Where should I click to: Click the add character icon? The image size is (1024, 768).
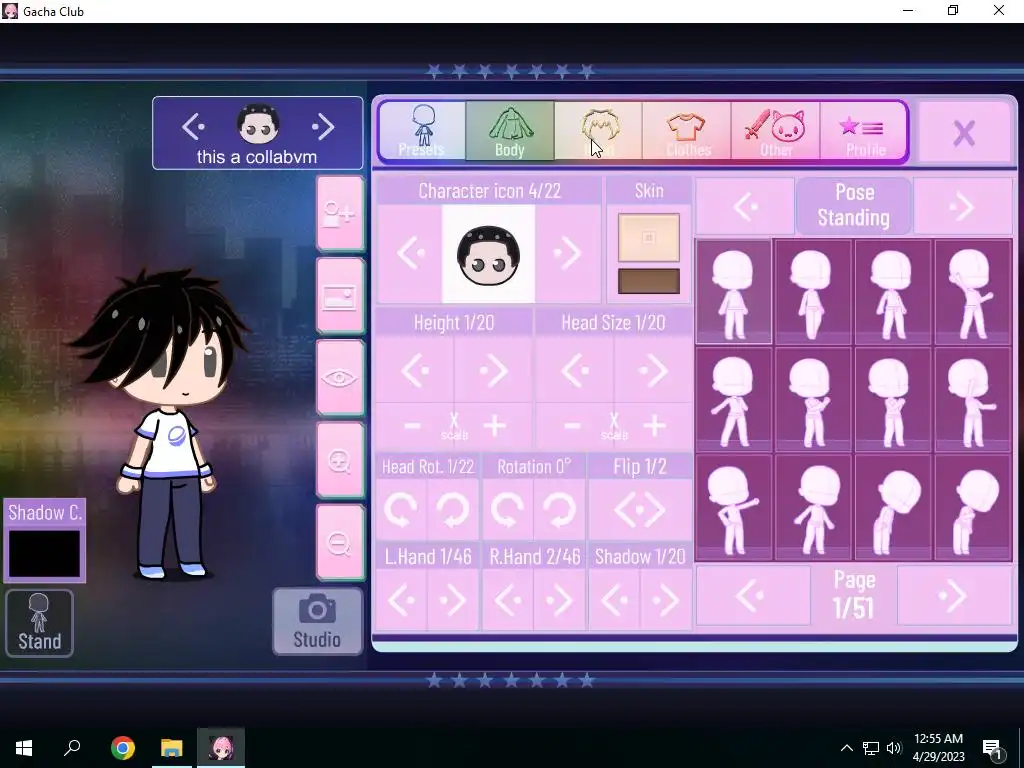tap(340, 214)
